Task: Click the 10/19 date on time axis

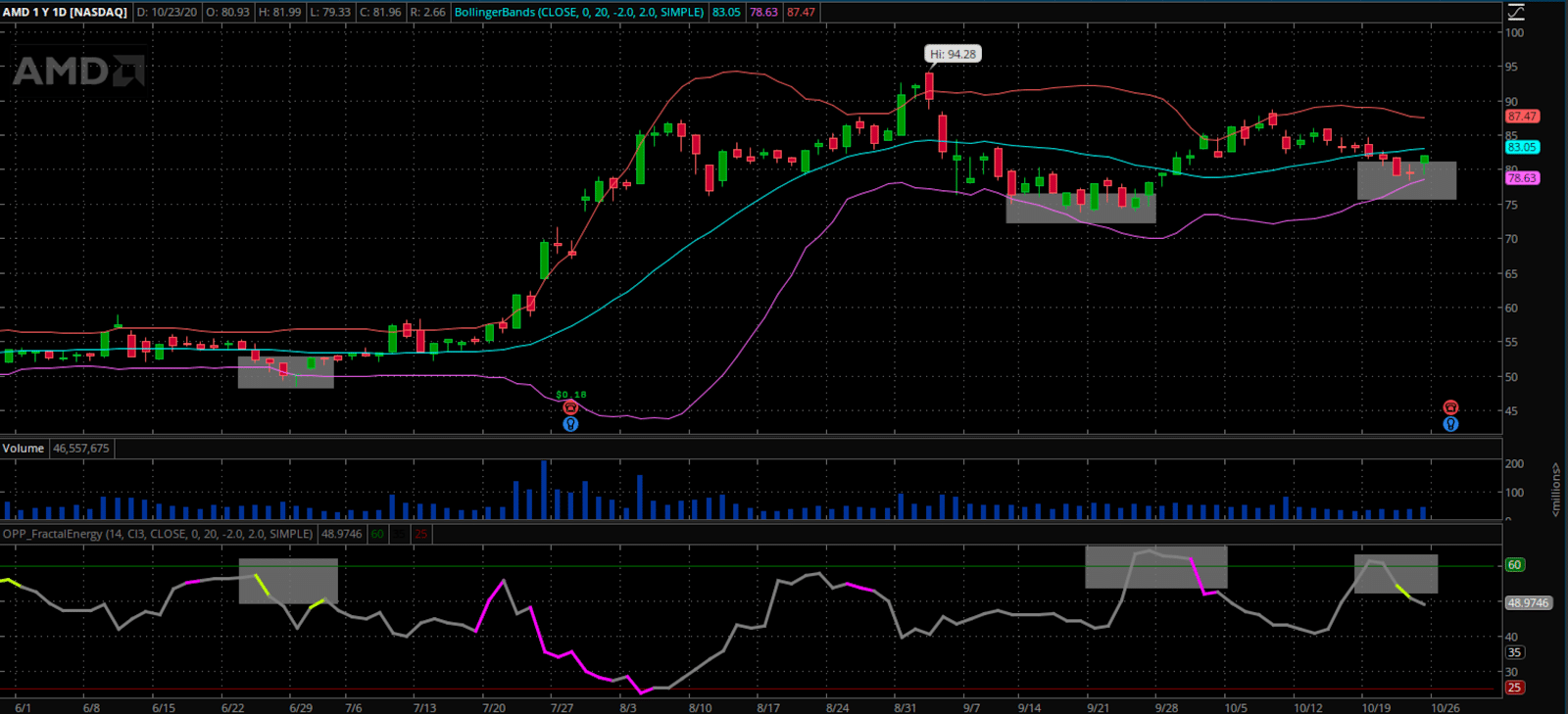Action: (x=1376, y=707)
